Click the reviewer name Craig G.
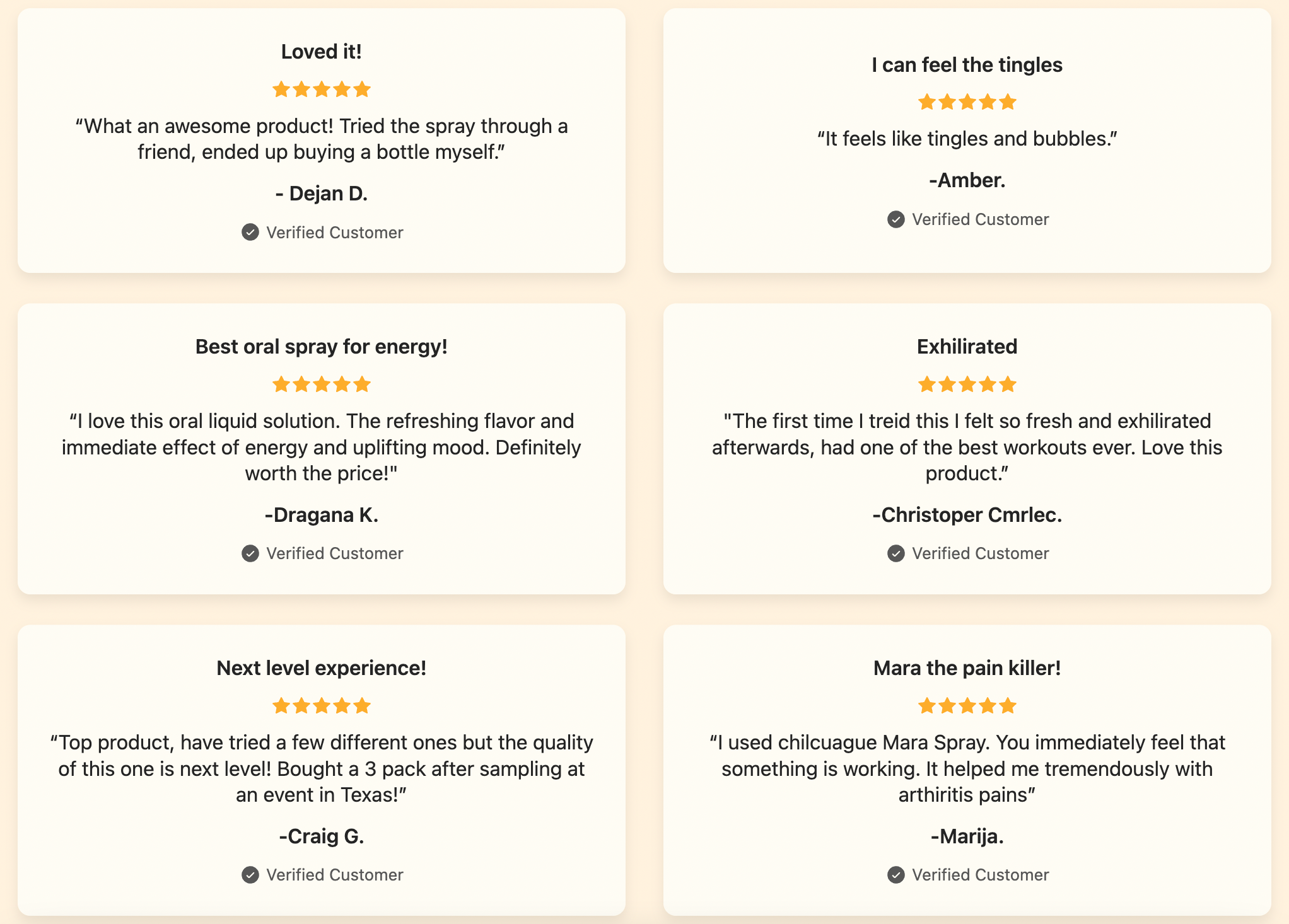Viewport: 1289px width, 924px height. click(x=322, y=836)
